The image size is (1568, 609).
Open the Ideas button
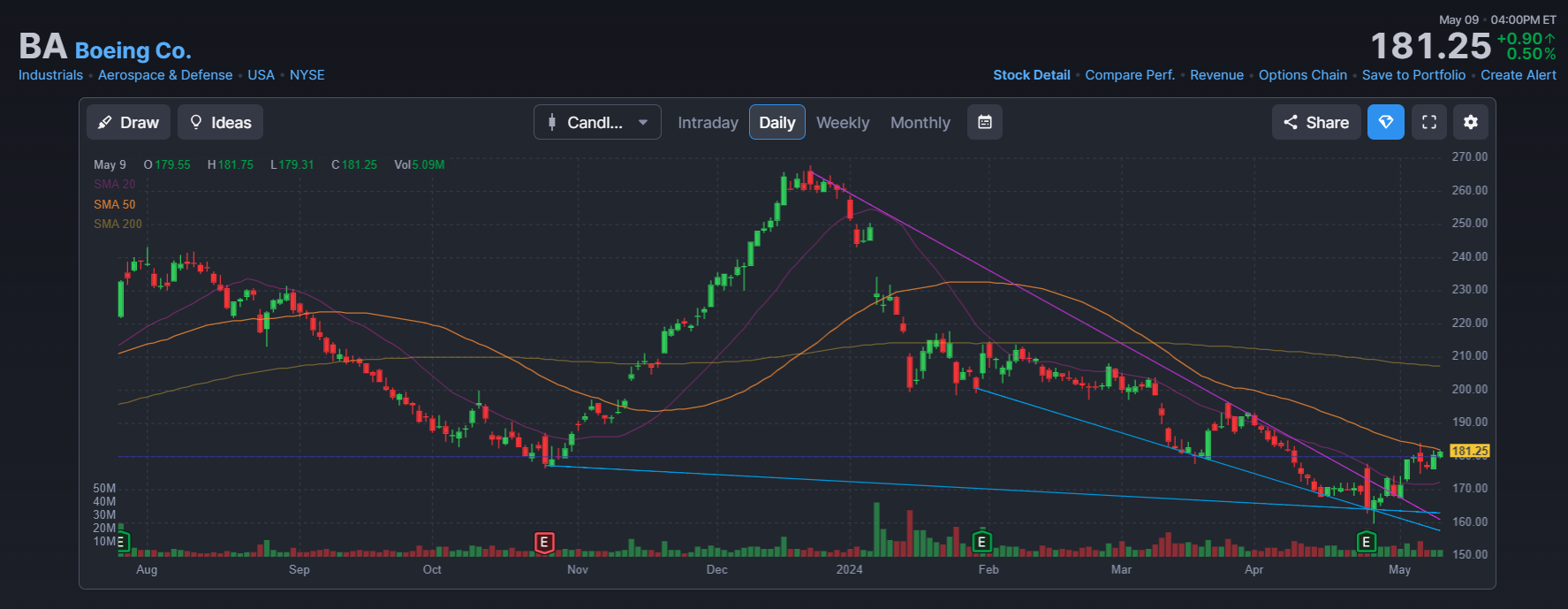pyautogui.click(x=221, y=122)
